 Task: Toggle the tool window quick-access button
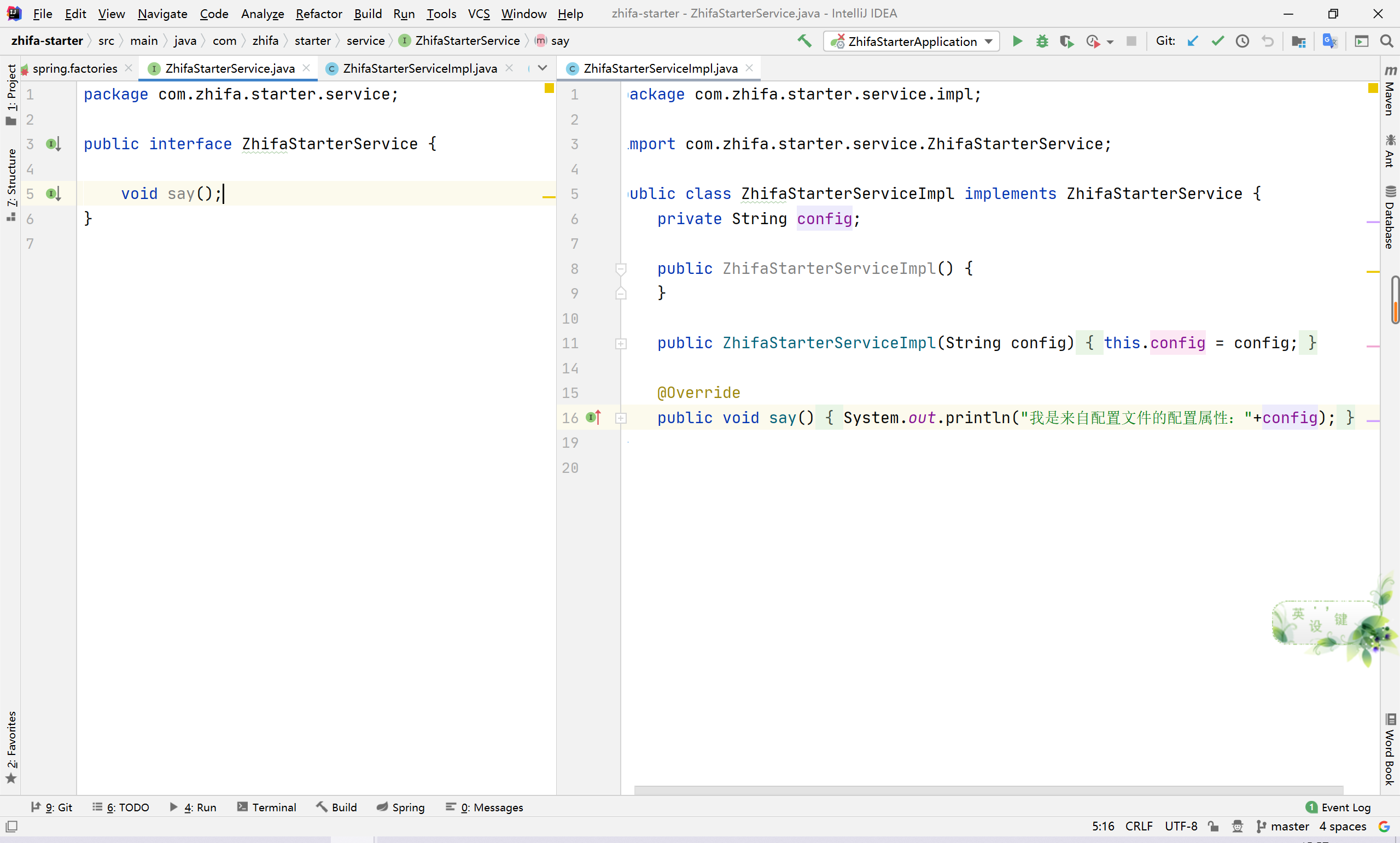(11, 827)
